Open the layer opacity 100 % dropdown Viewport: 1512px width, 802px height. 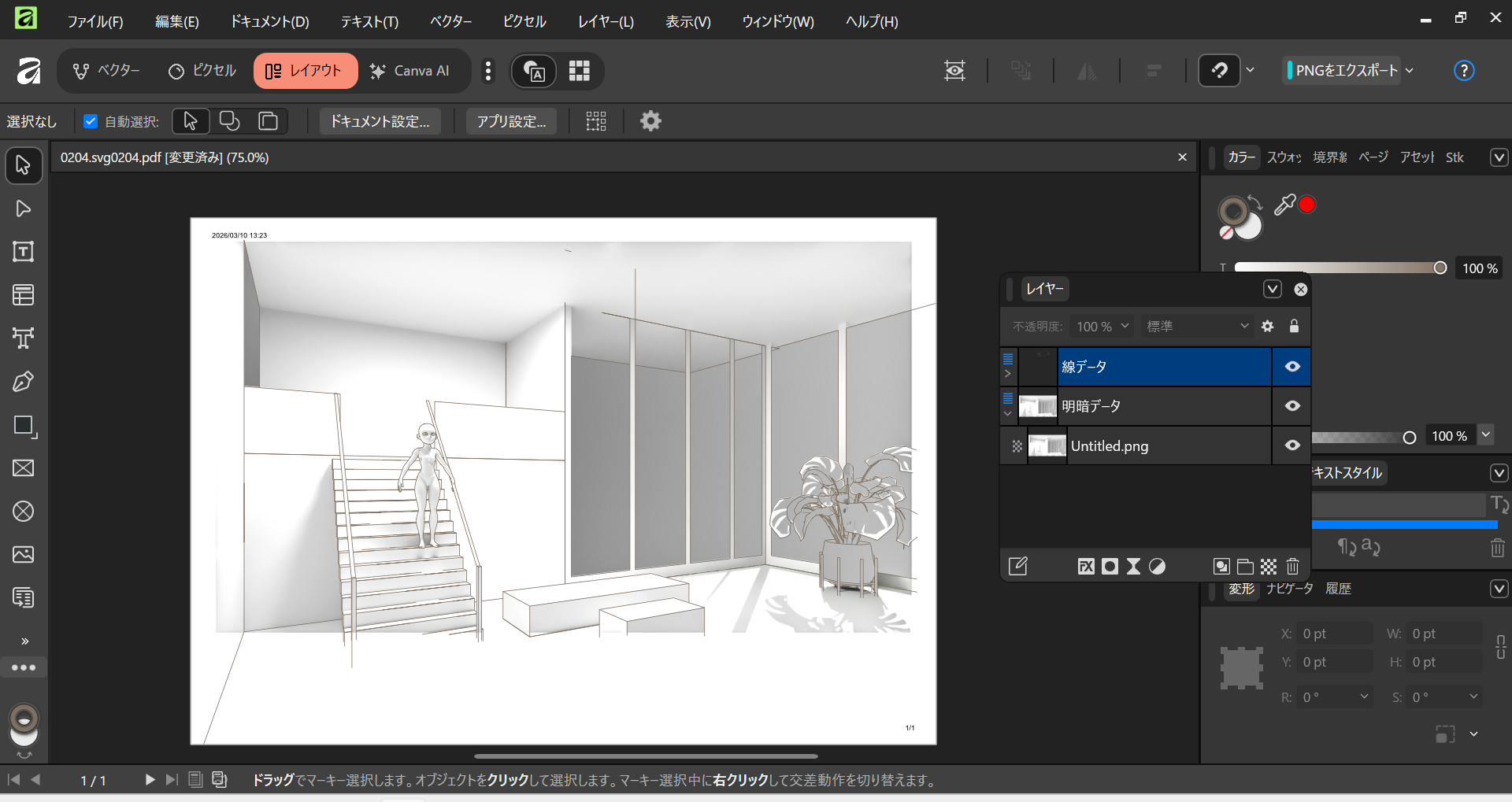coord(1102,327)
